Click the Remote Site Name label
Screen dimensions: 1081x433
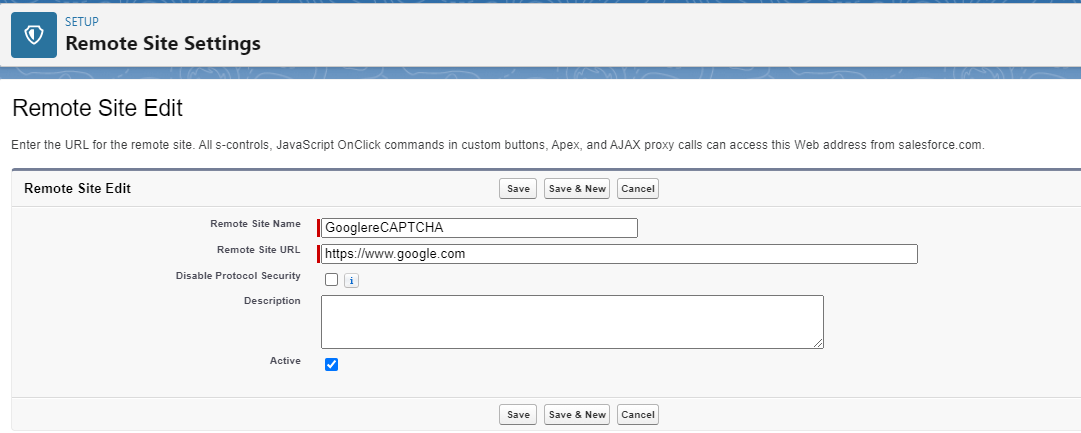point(255,223)
